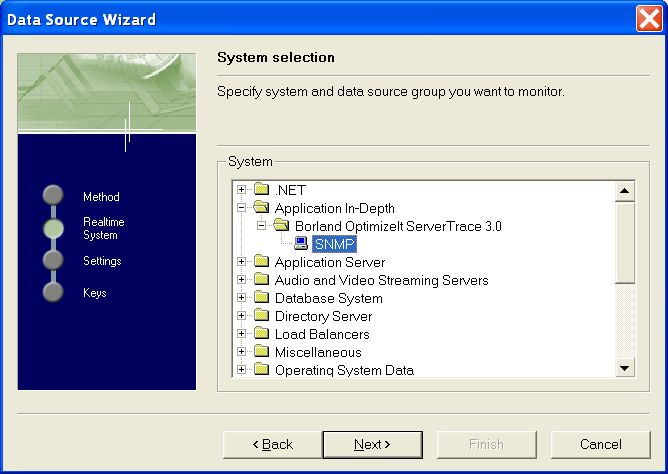The image size is (668, 474).
Task: Click the Borland OptimizeIt ServerTrace folder icon
Action: pyautogui.click(x=281, y=225)
